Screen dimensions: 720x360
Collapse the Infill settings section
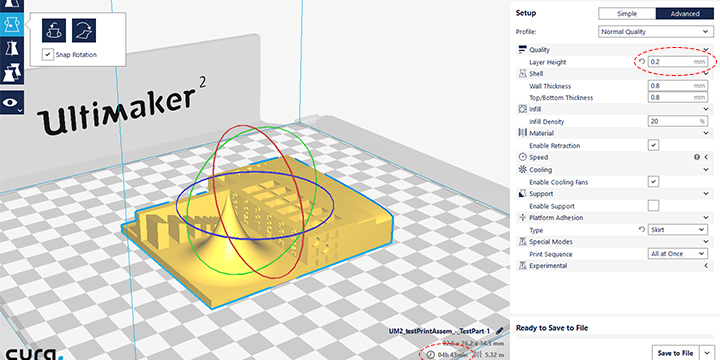coord(706,109)
